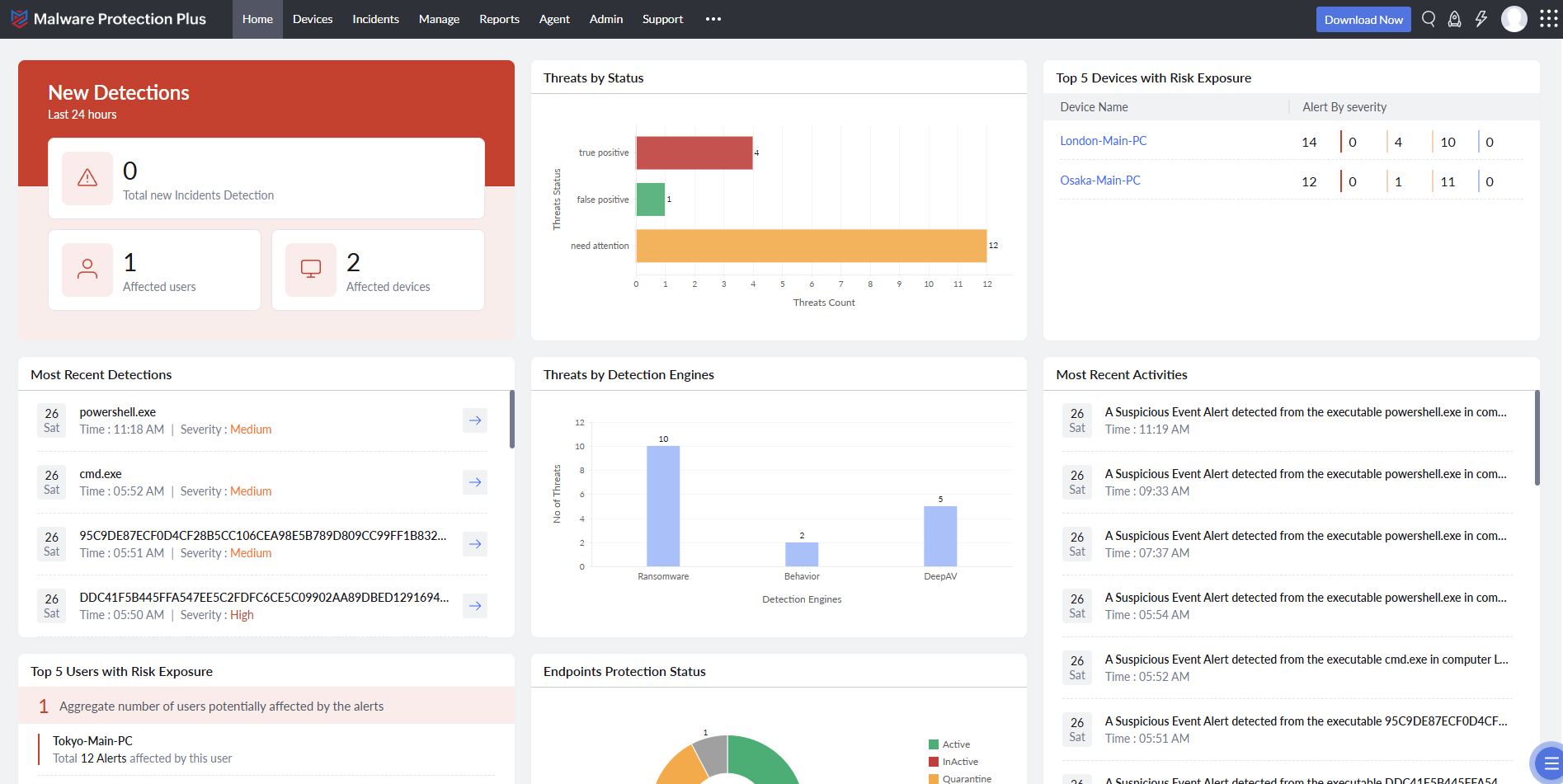This screenshot has width=1563, height=784.
Task: Click the affected devices monitor icon
Action: [x=311, y=270]
